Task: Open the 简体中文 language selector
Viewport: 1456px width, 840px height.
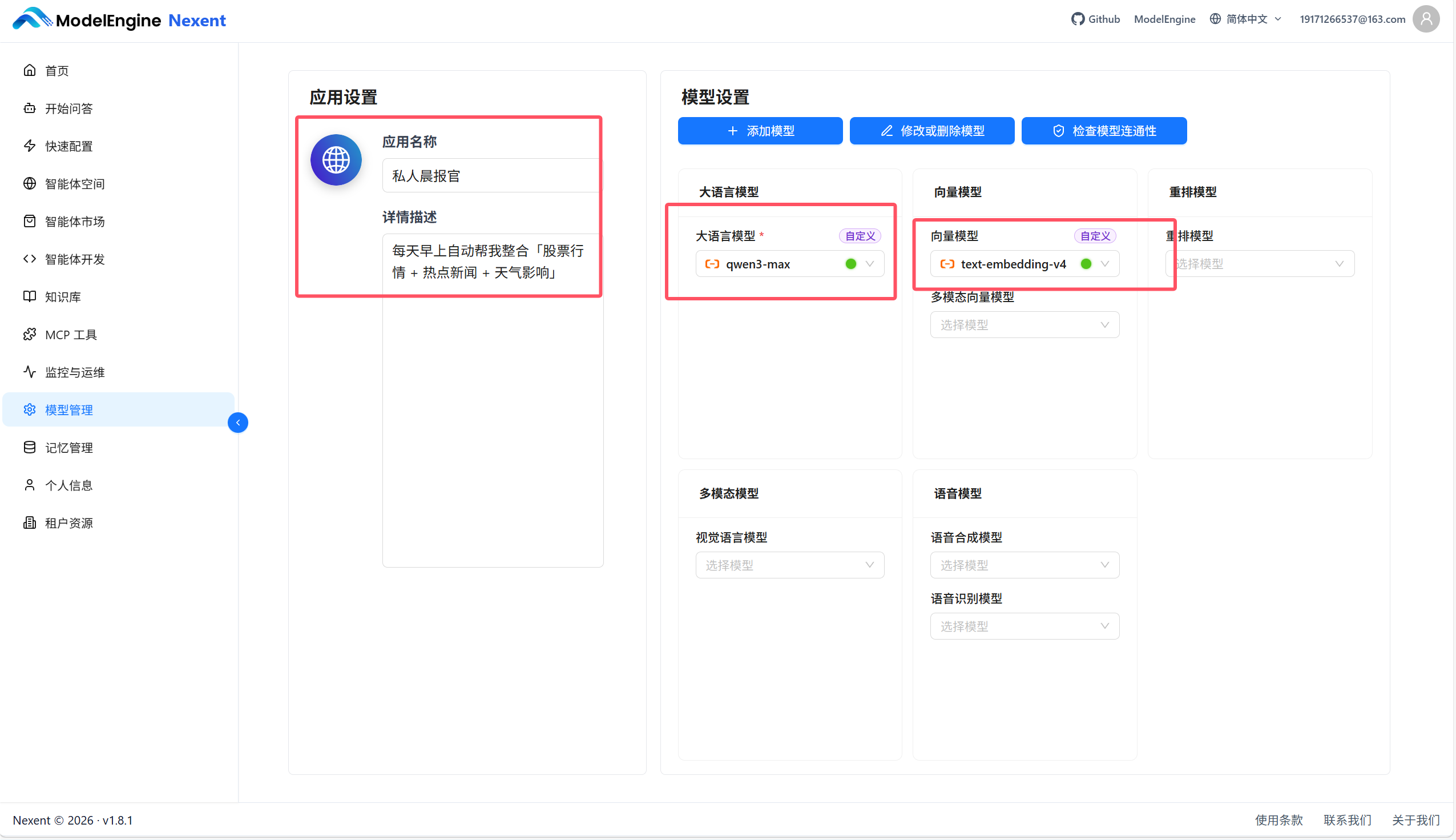Action: point(1245,19)
